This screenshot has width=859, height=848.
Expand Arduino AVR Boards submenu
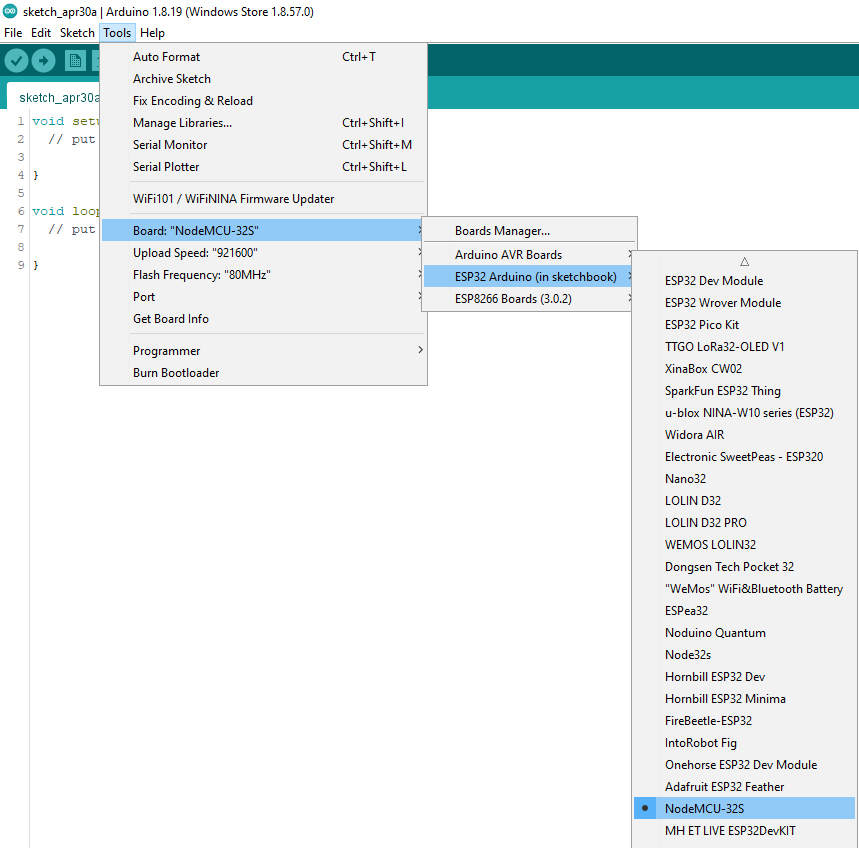529,255
